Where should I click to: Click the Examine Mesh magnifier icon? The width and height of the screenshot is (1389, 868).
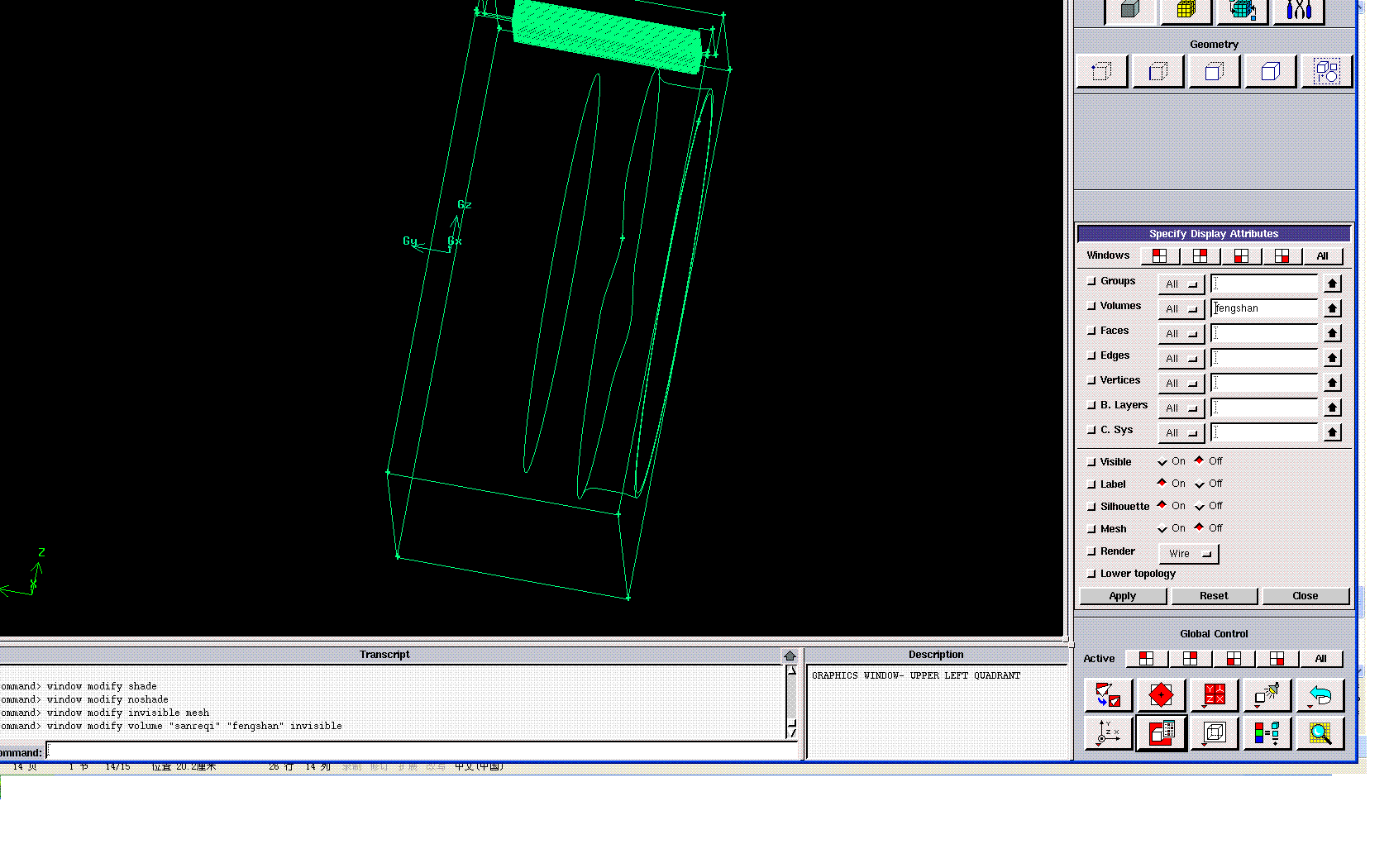(1320, 733)
